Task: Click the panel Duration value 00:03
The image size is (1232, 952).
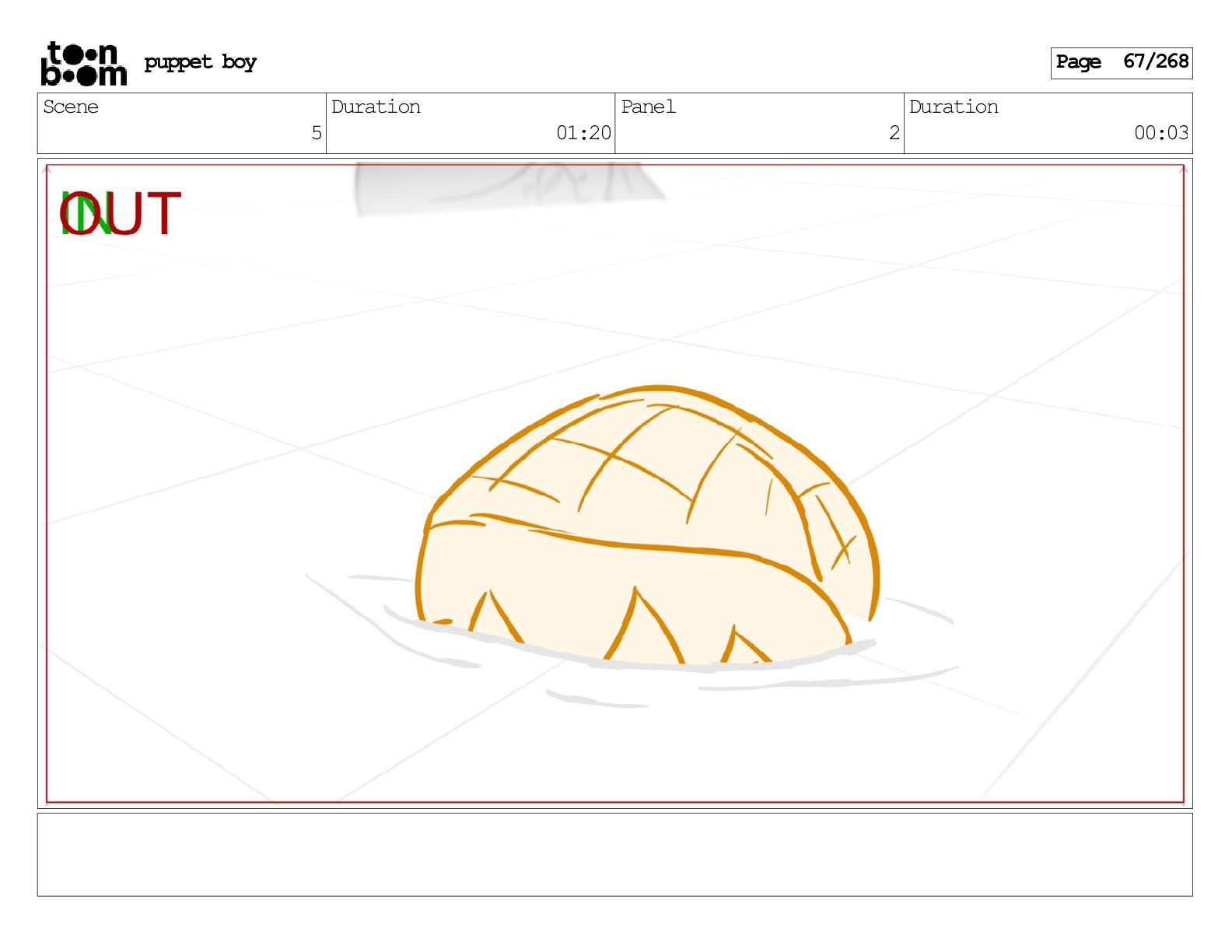Action: click(x=1161, y=133)
